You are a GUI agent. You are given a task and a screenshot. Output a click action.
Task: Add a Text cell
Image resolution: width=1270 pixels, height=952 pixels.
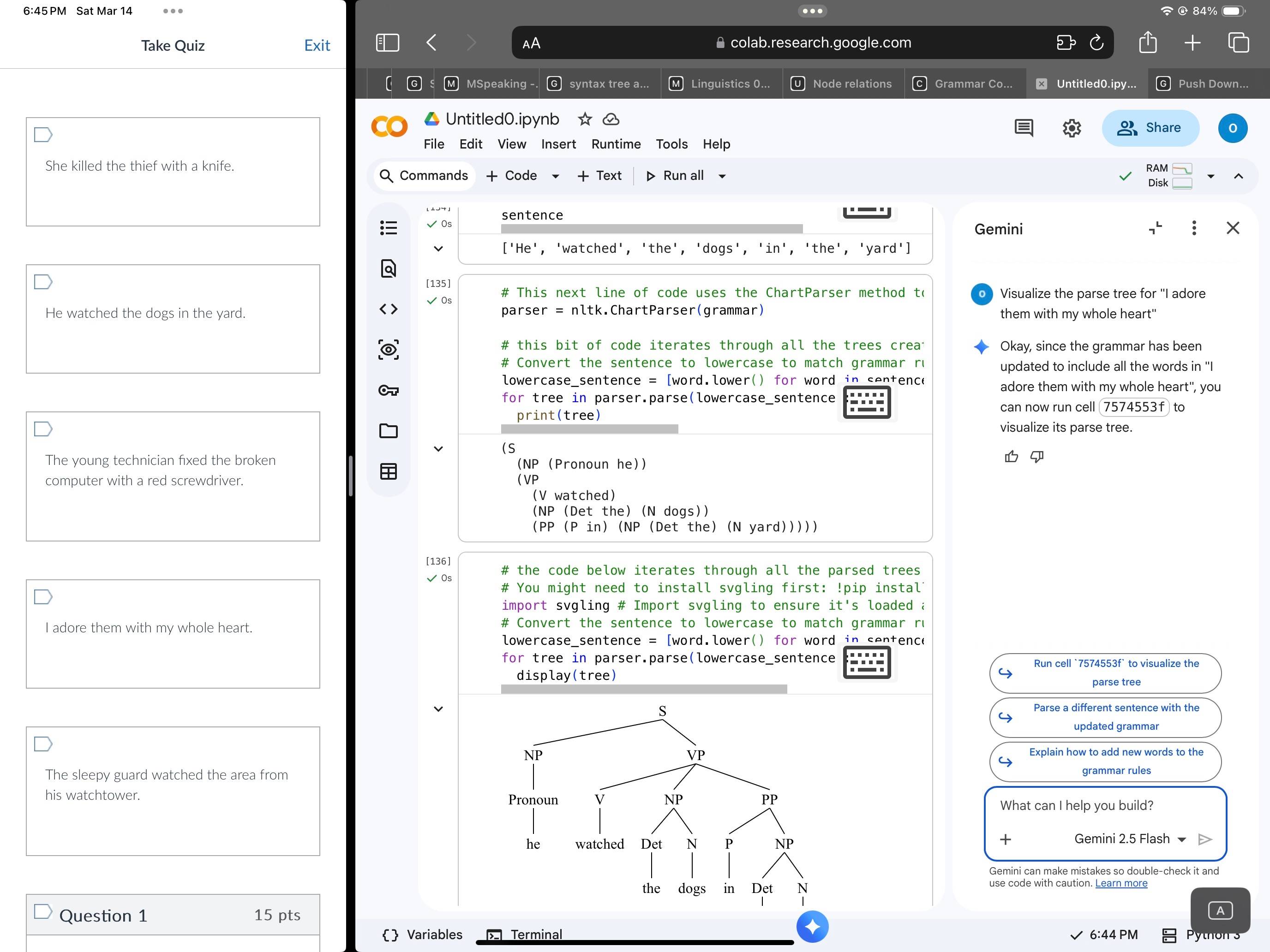[599, 176]
